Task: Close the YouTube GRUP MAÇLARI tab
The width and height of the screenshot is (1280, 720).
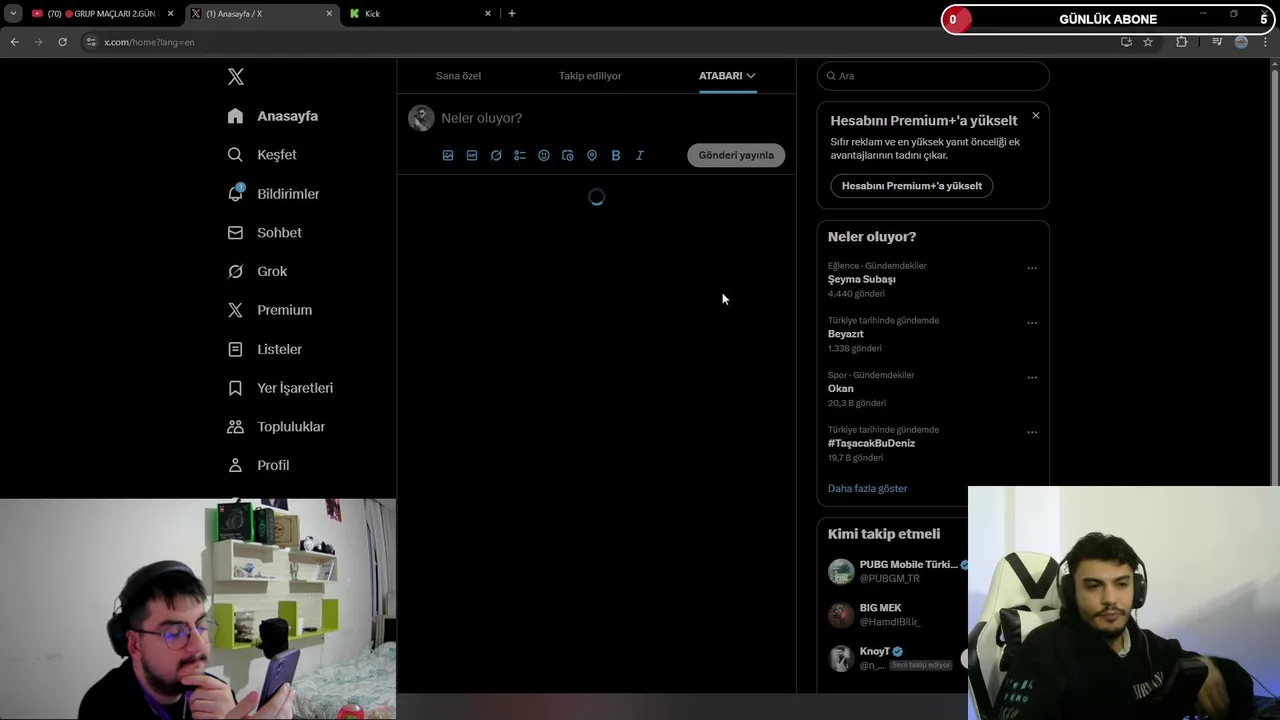Action: [x=170, y=14]
